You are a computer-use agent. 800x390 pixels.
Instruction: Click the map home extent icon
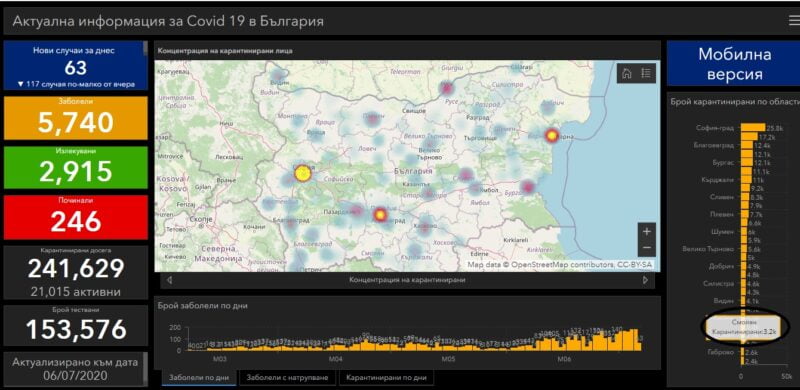point(627,74)
